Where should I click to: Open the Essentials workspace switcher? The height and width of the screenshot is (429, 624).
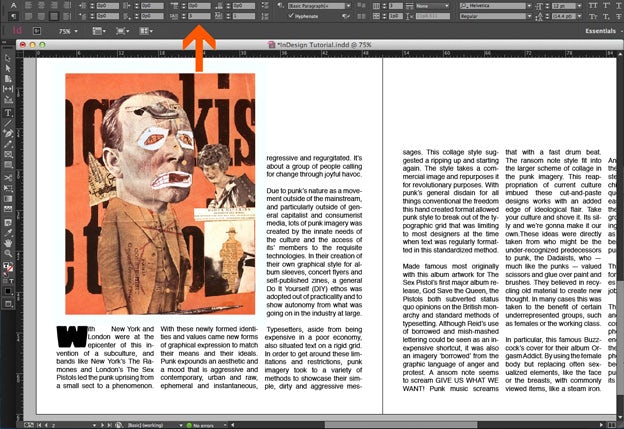604,31
